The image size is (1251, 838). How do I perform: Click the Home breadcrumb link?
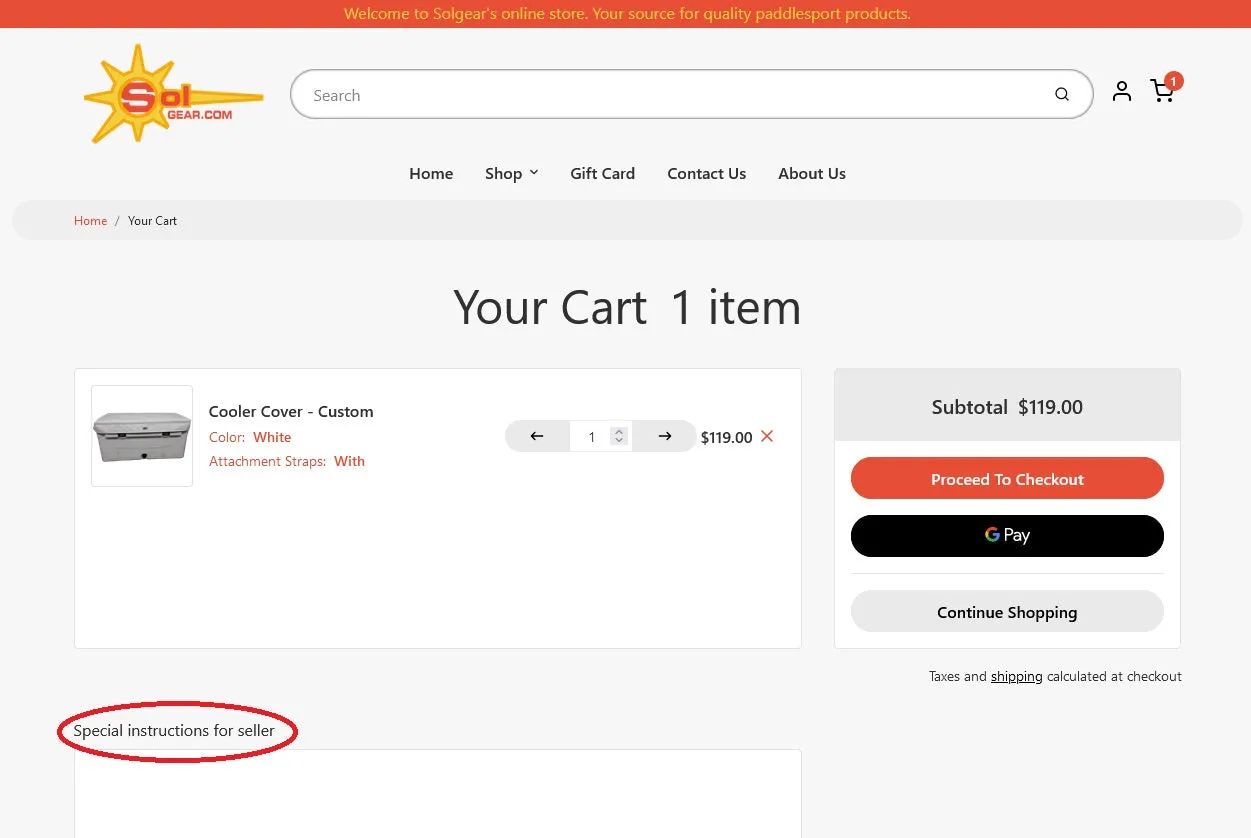(90, 221)
